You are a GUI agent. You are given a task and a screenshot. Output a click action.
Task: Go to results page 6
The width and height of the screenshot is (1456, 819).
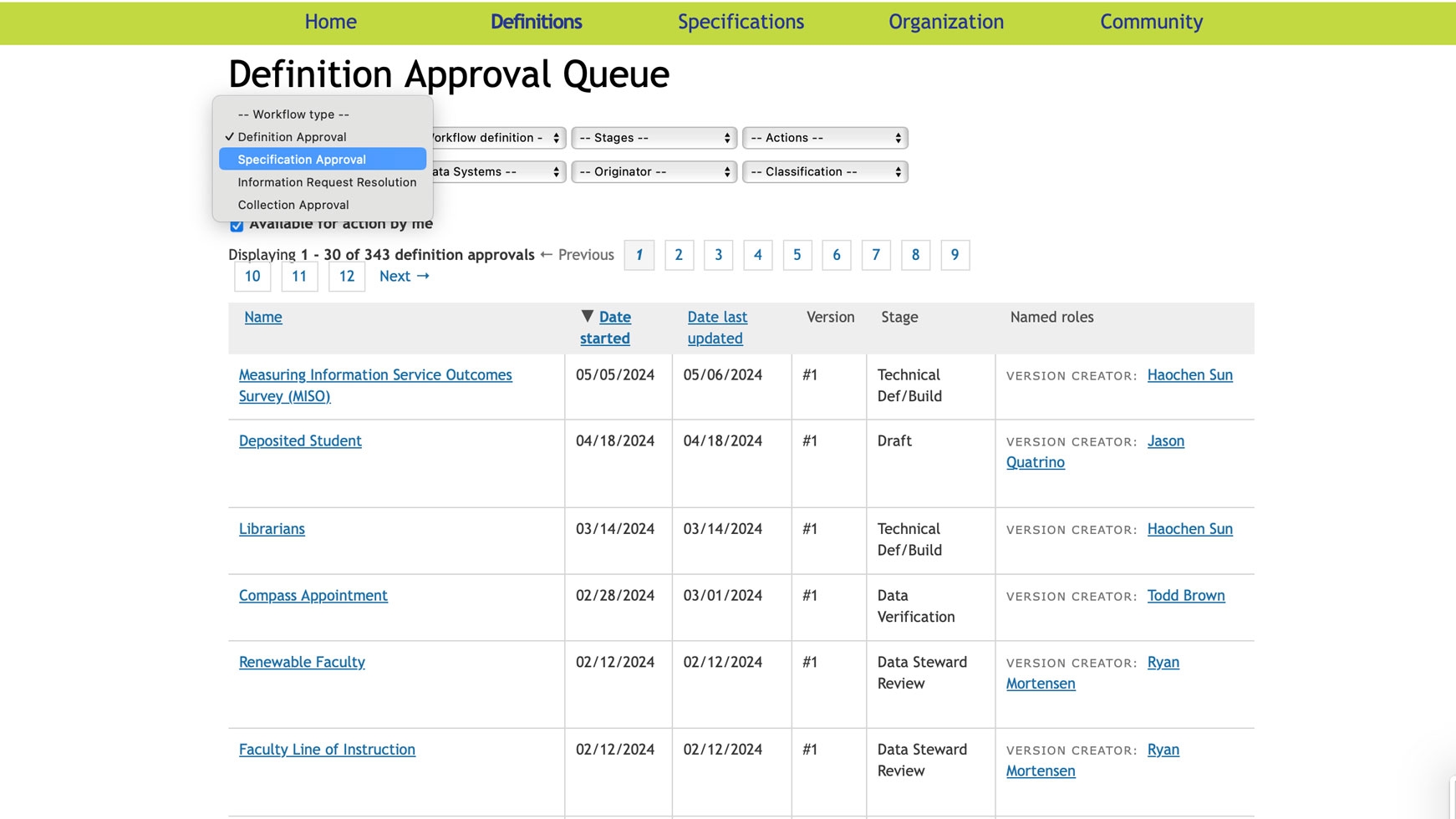[x=837, y=255]
